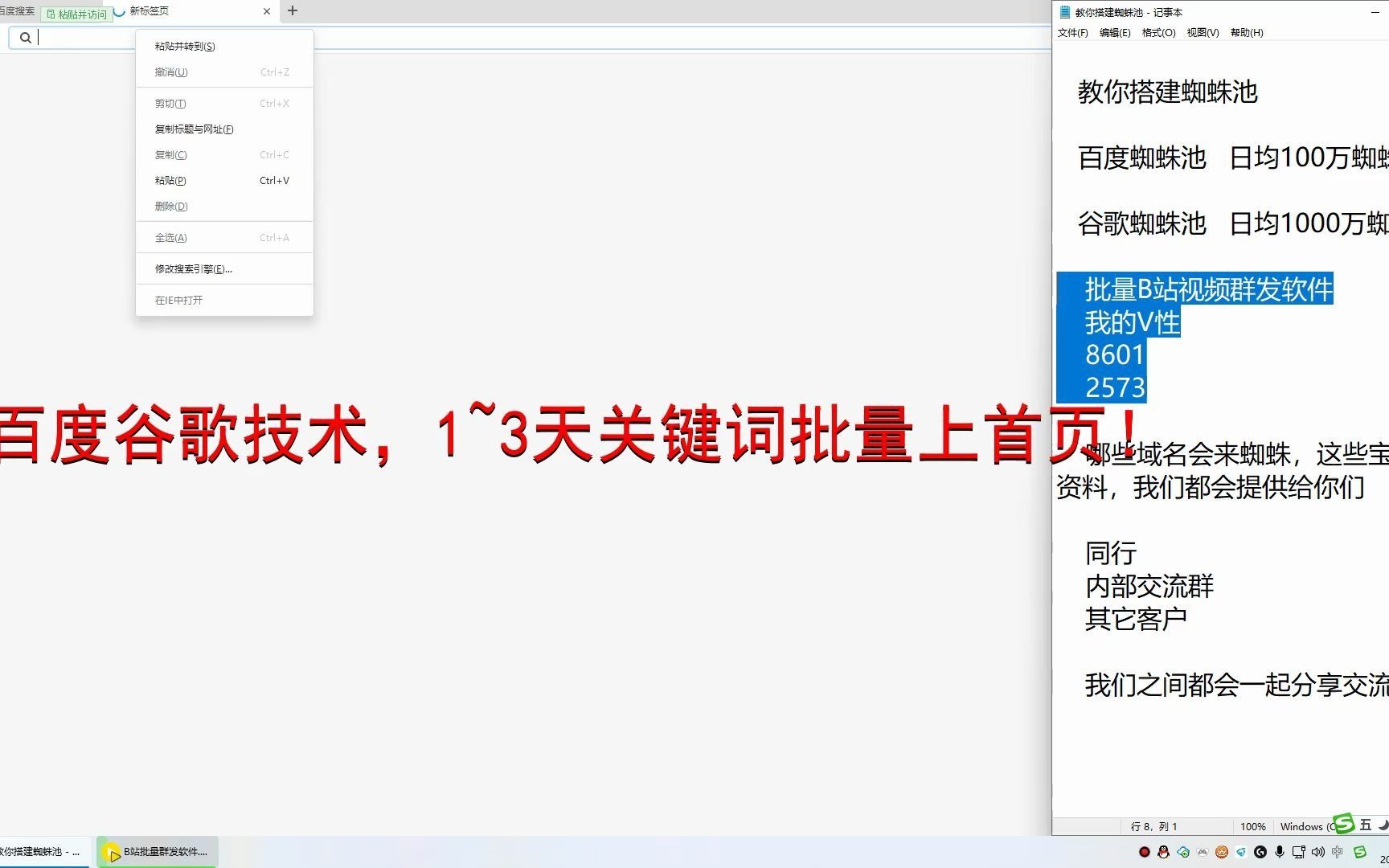Click 在IE中打开 menu entry

tap(224, 301)
